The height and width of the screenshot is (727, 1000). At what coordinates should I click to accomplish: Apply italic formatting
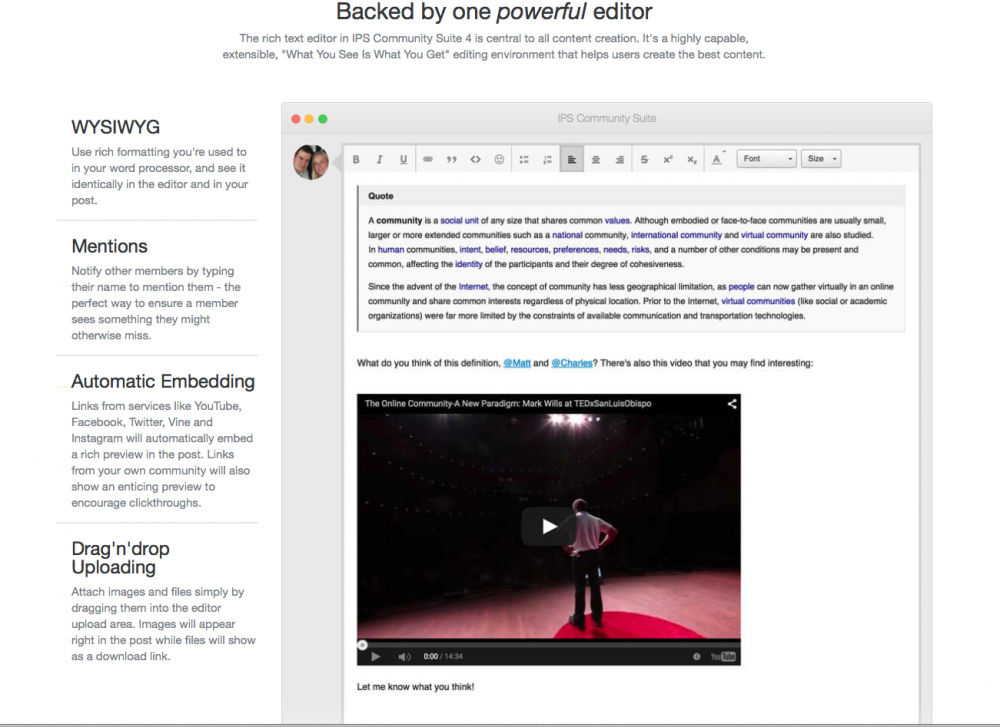tap(380, 159)
